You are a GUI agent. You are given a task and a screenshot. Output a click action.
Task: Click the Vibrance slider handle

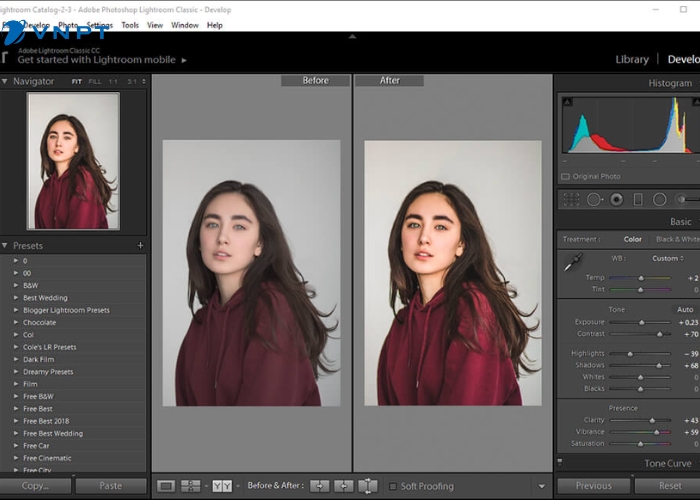point(657,432)
